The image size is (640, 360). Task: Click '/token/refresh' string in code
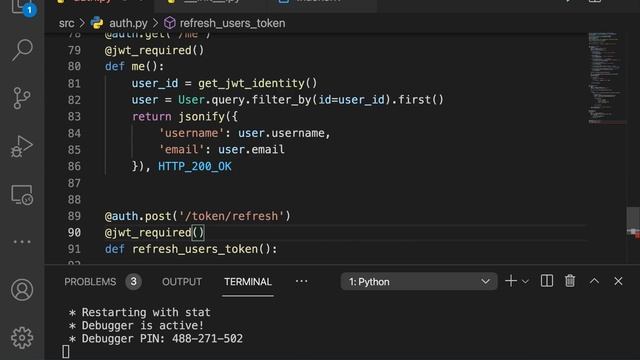pyautogui.click(x=231, y=216)
